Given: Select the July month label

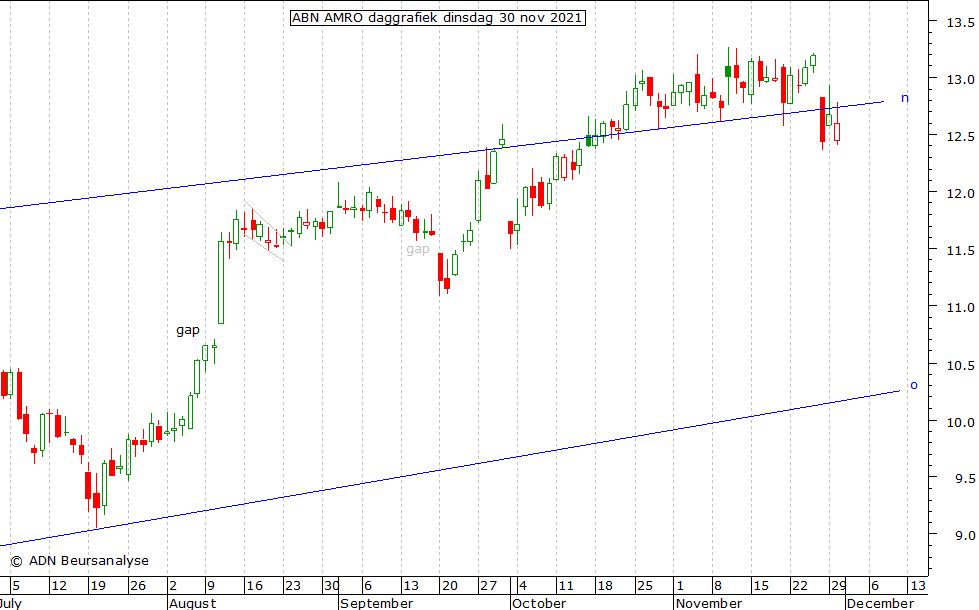Looking at the screenshot, I should [11, 603].
